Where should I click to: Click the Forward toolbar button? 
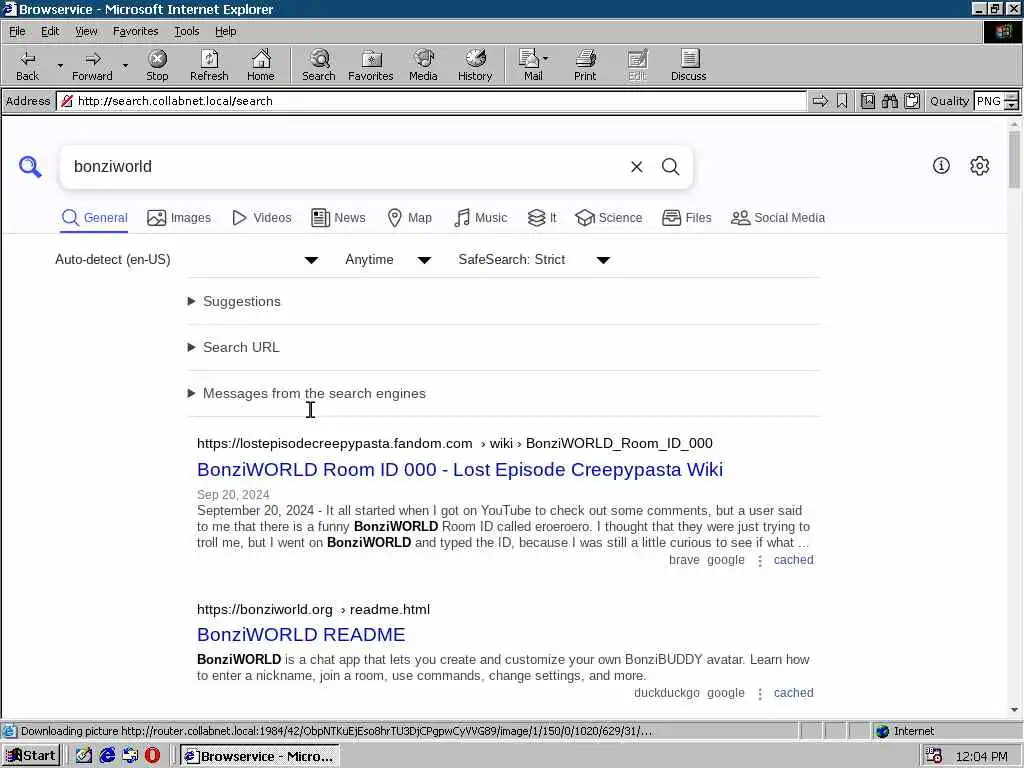click(x=92, y=65)
